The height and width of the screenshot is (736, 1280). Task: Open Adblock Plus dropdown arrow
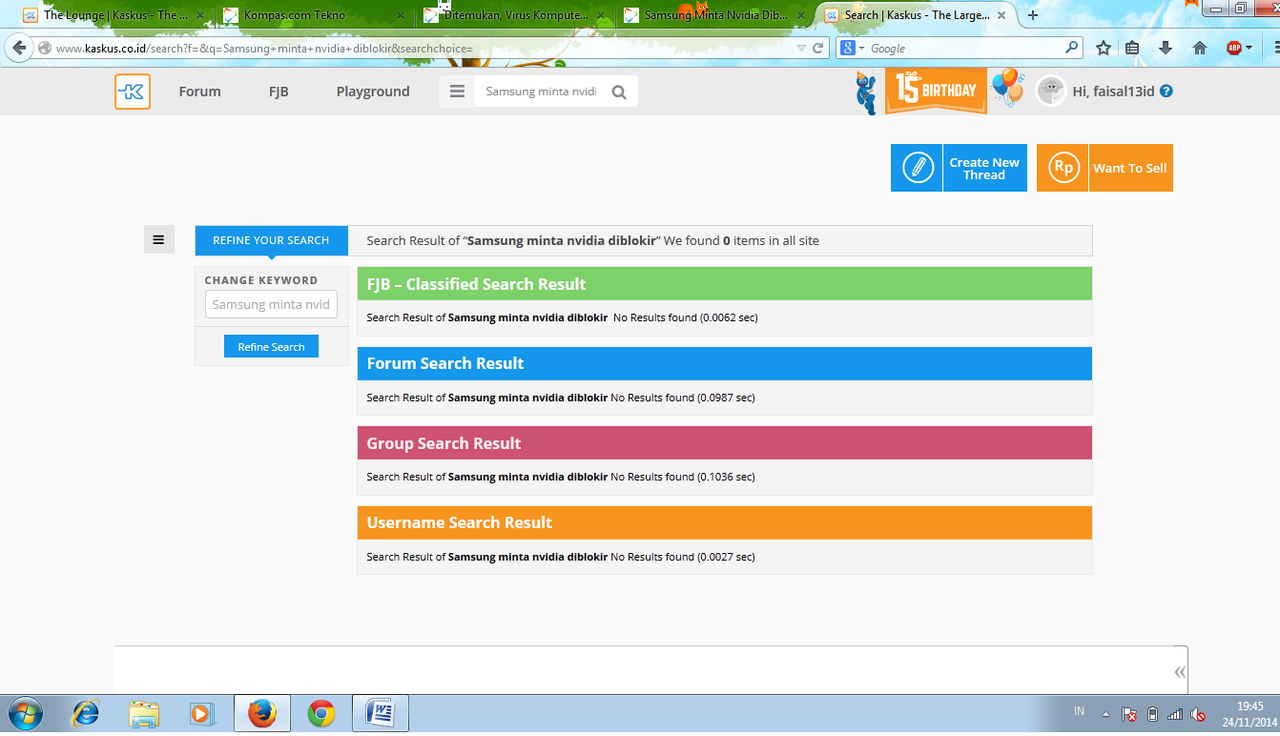click(x=1249, y=48)
